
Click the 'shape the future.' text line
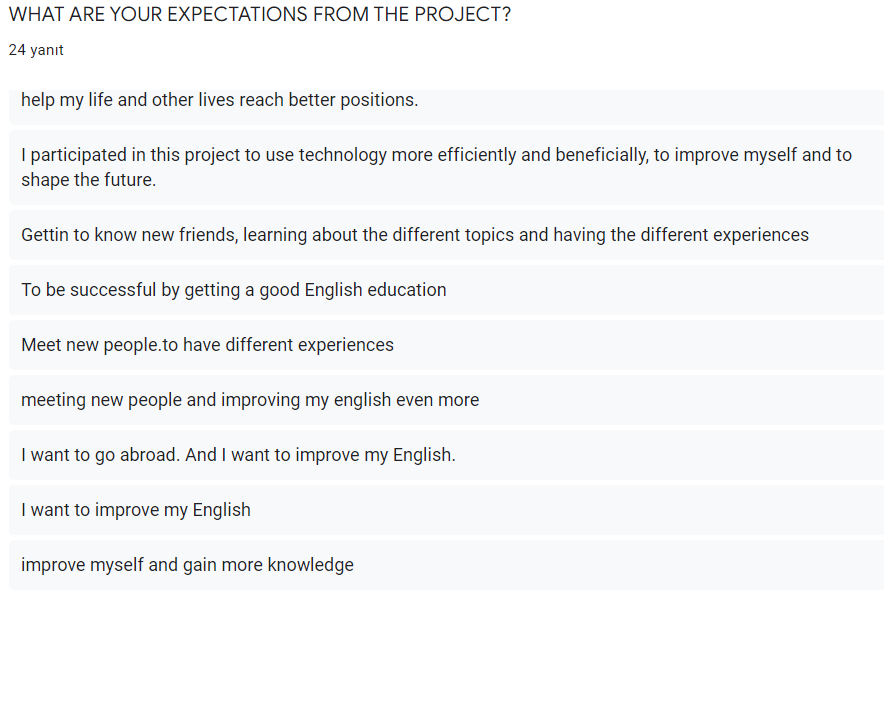89,181
